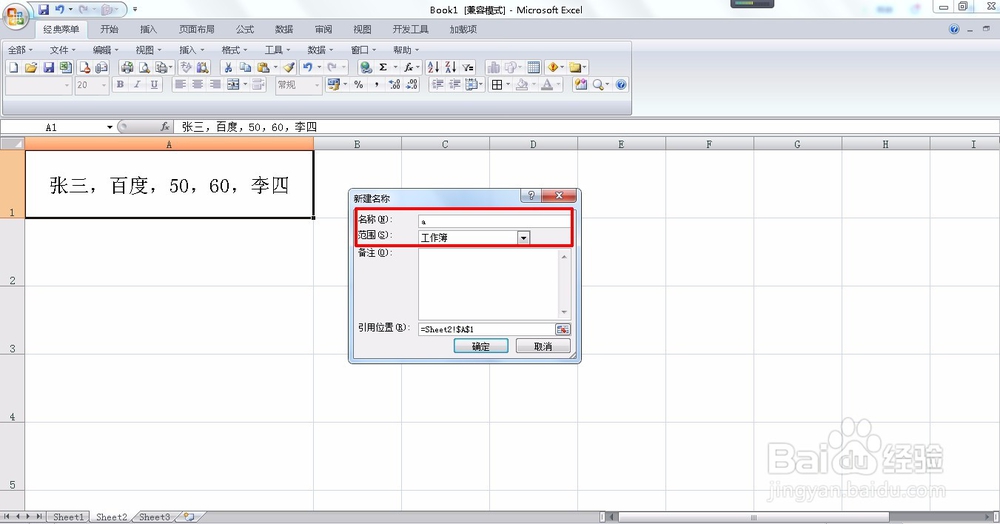
Task: Apply percent style formatting
Action: click(x=358, y=84)
